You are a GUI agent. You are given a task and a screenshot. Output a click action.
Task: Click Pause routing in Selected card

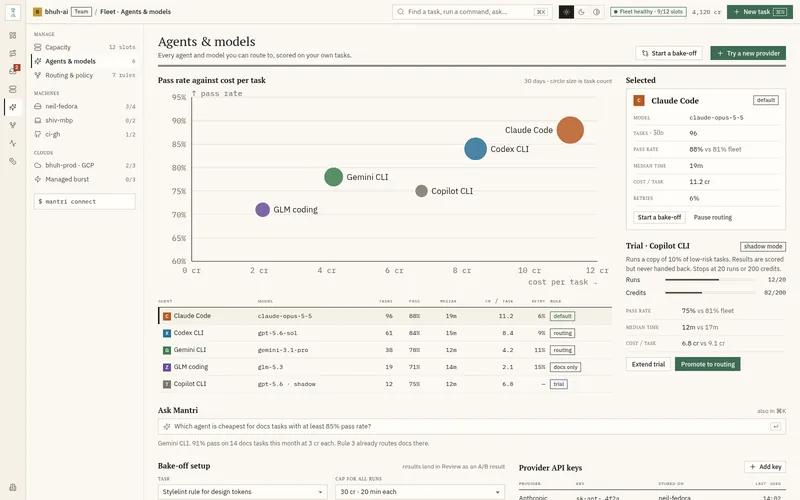coord(712,217)
